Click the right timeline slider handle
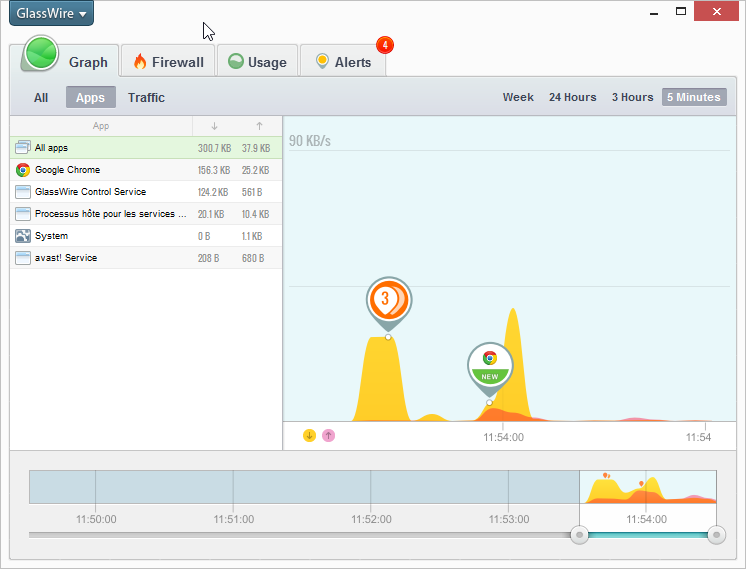Screen dimensions: 746x569 tap(717, 535)
